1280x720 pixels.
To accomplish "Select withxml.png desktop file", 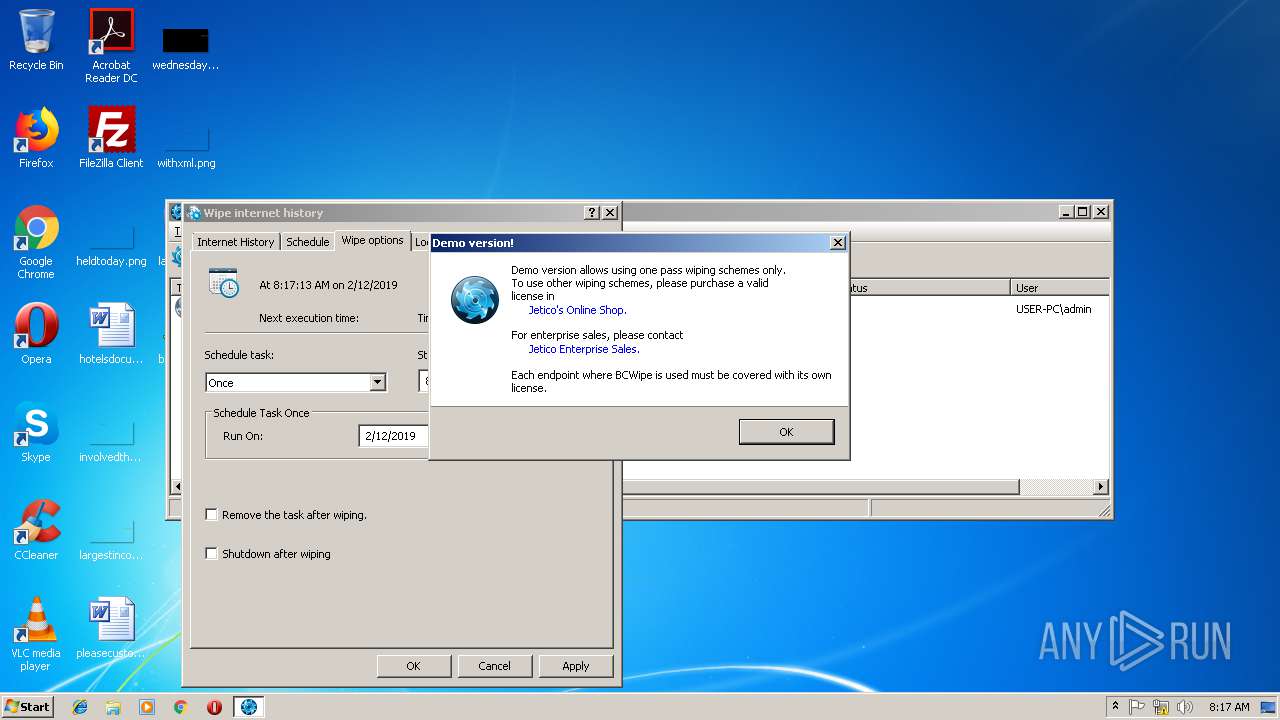I will (186, 147).
